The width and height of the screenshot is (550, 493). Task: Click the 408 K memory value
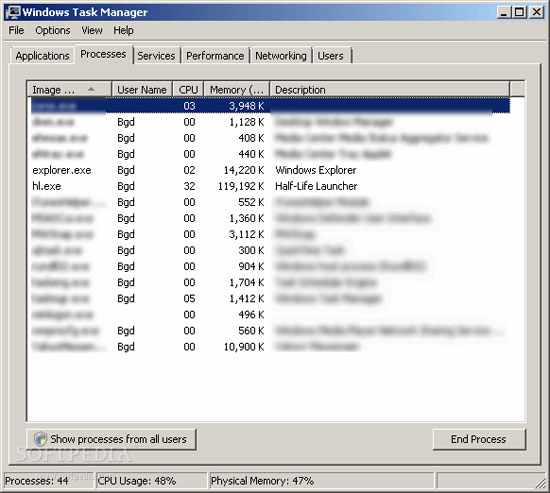pyautogui.click(x=251, y=138)
